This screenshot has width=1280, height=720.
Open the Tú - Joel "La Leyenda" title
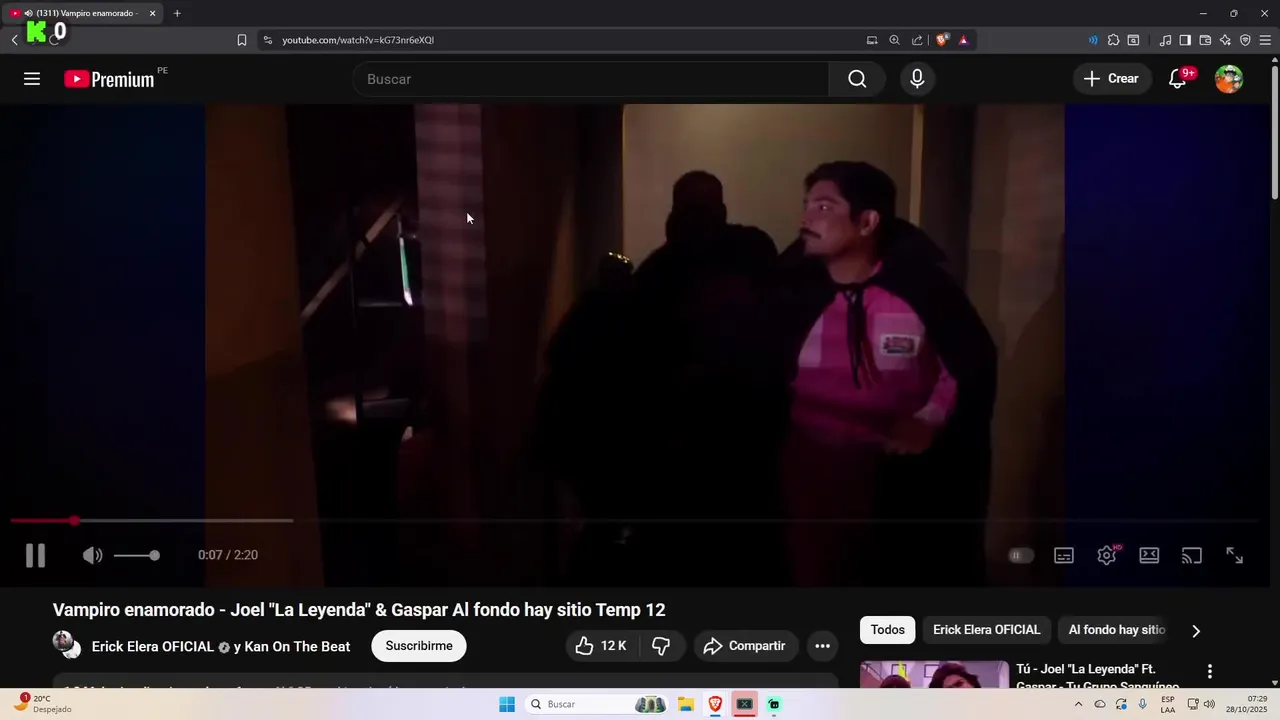point(1098,677)
